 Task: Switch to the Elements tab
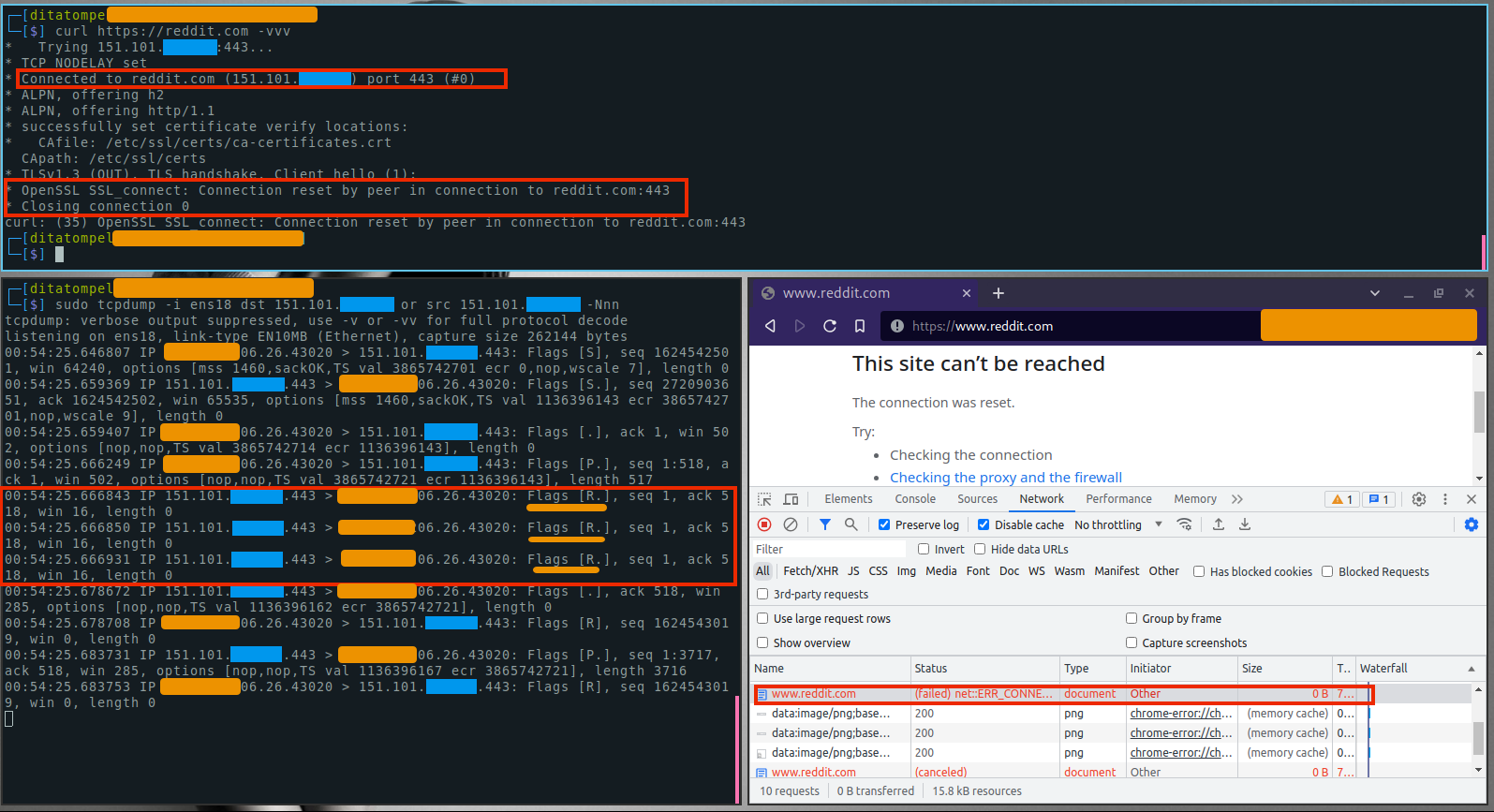849,499
